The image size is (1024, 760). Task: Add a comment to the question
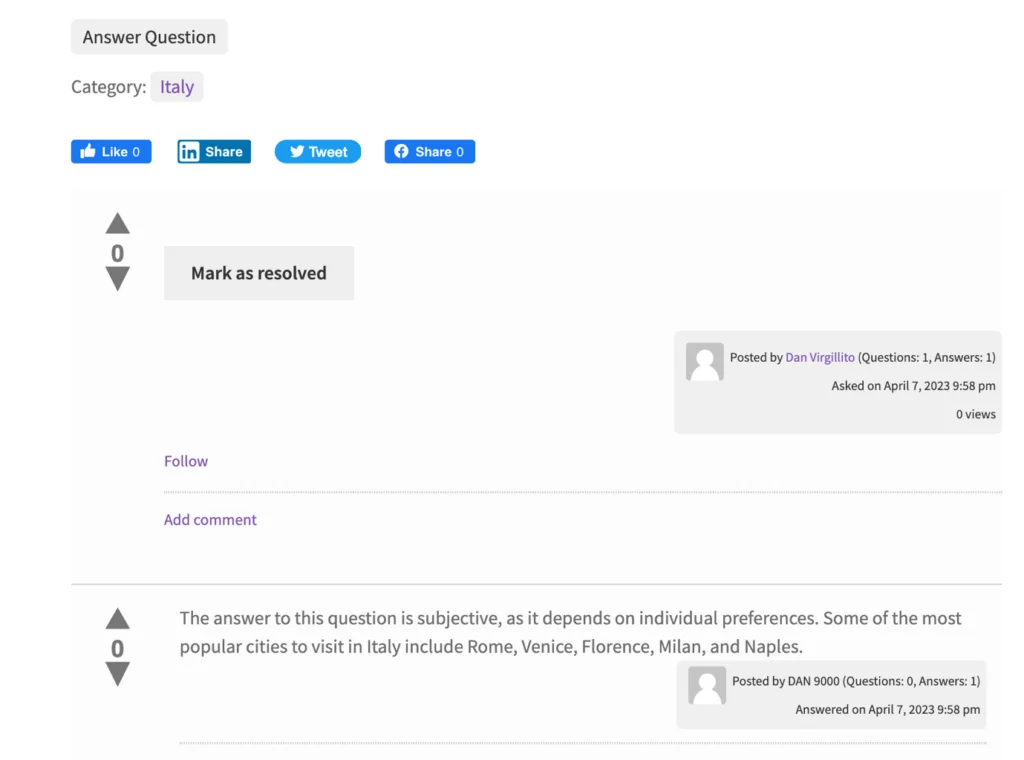[210, 520]
